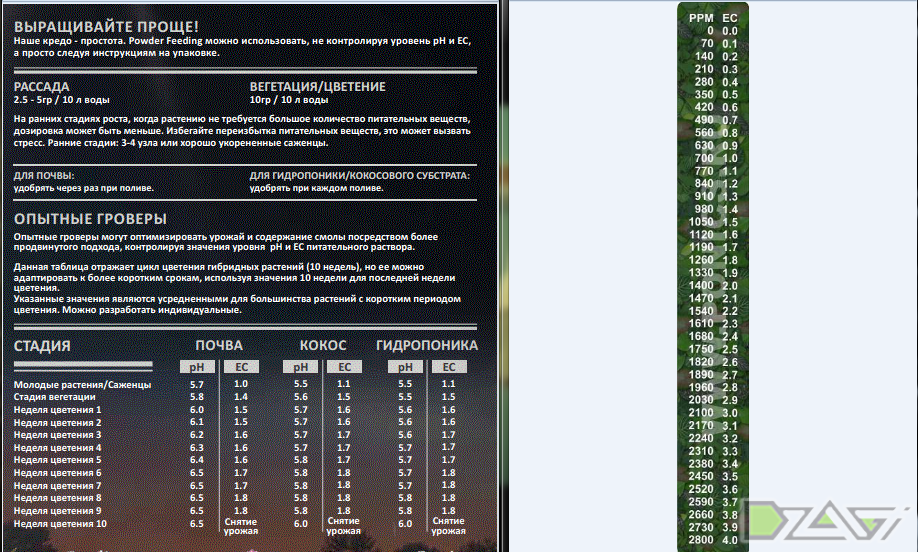Click the pH header box under ПОЧВА
This screenshot has width=918, height=552.
(x=197, y=367)
